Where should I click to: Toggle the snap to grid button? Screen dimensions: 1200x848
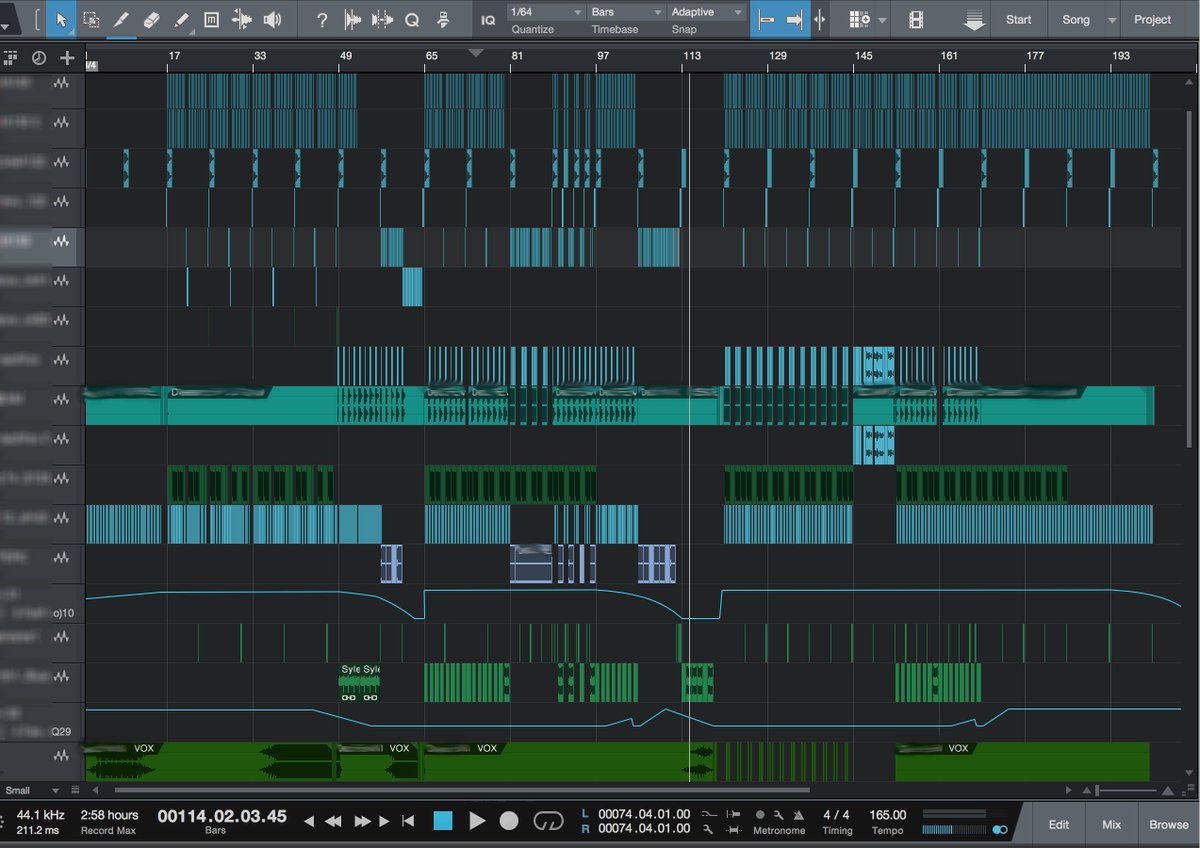[766, 19]
